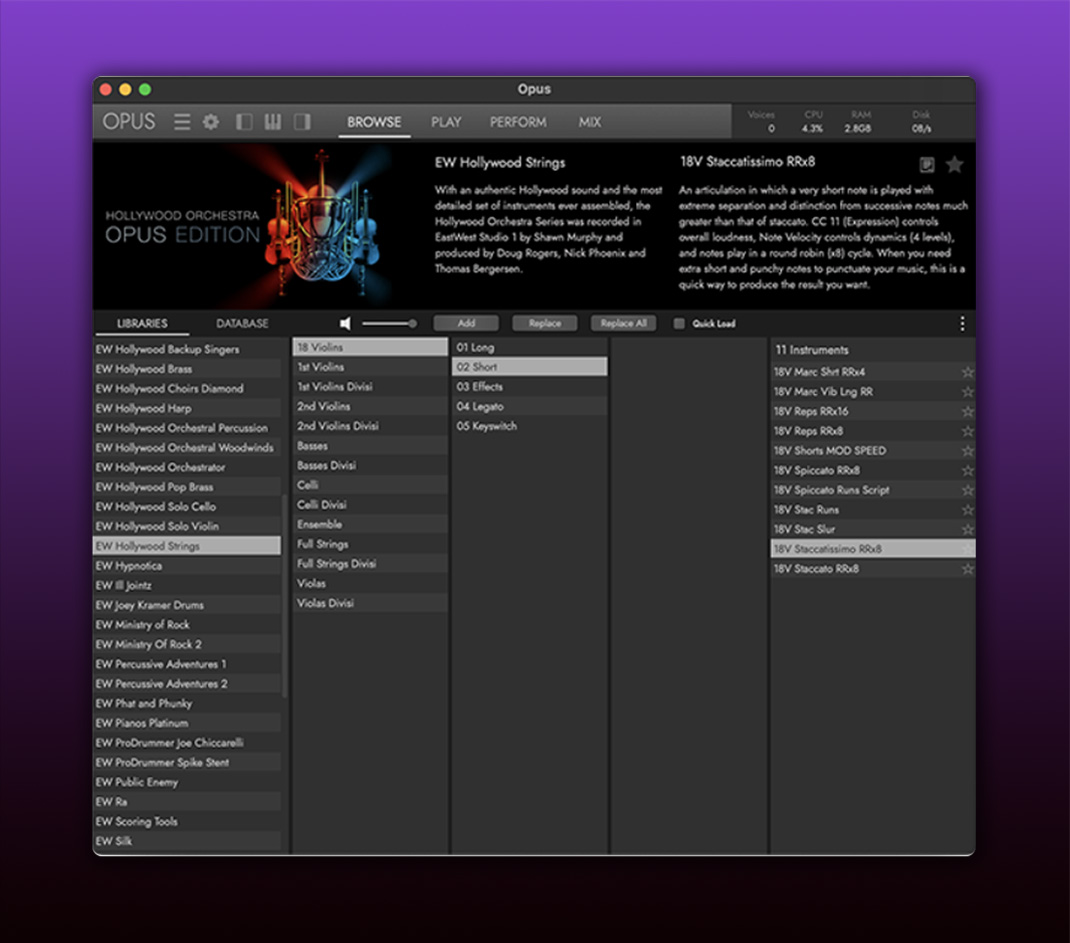Select EW Pianos Platinum library
Viewport: 1070px width, 943px height.
pos(187,723)
